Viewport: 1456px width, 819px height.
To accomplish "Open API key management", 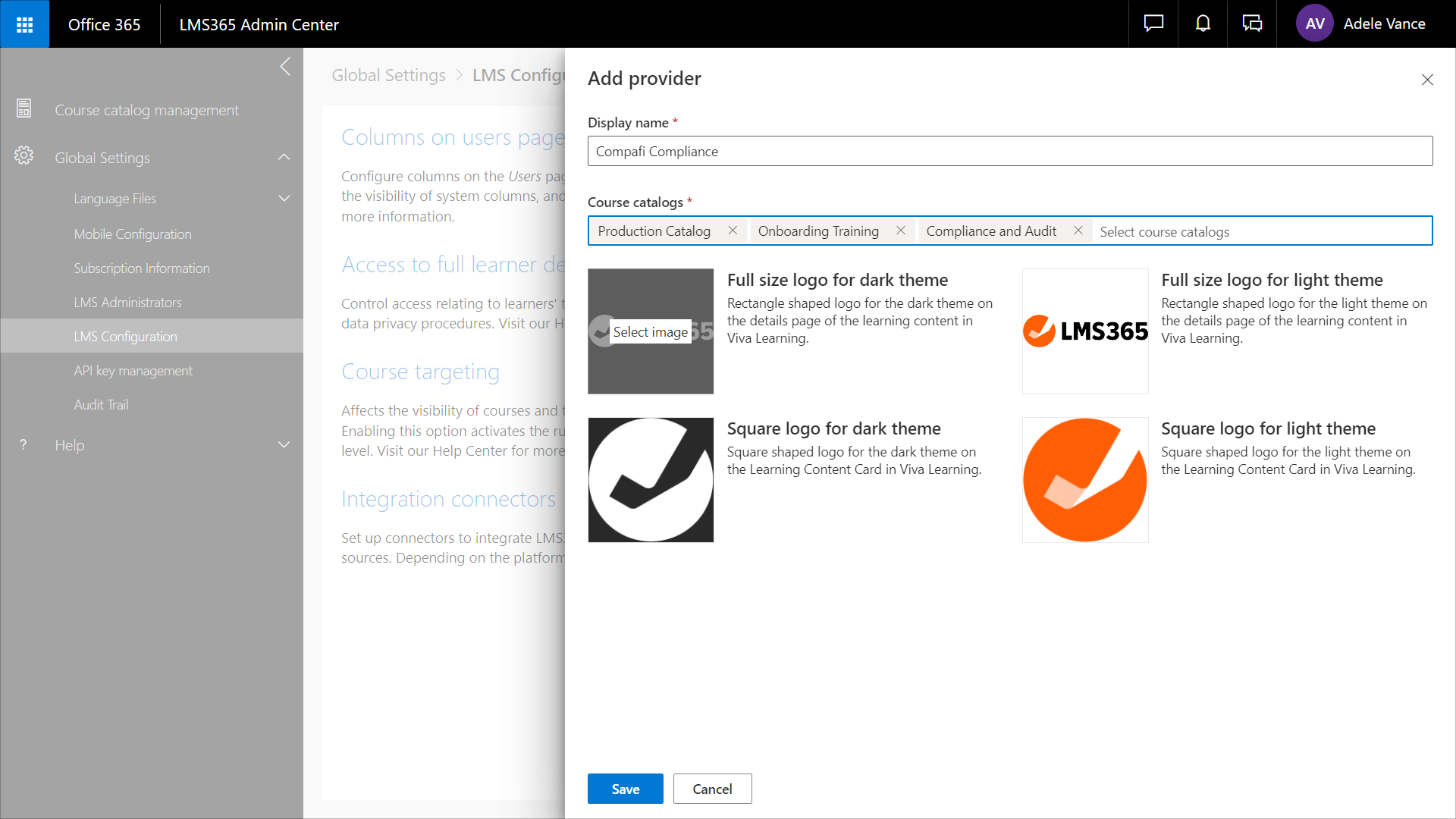I will [133, 371].
